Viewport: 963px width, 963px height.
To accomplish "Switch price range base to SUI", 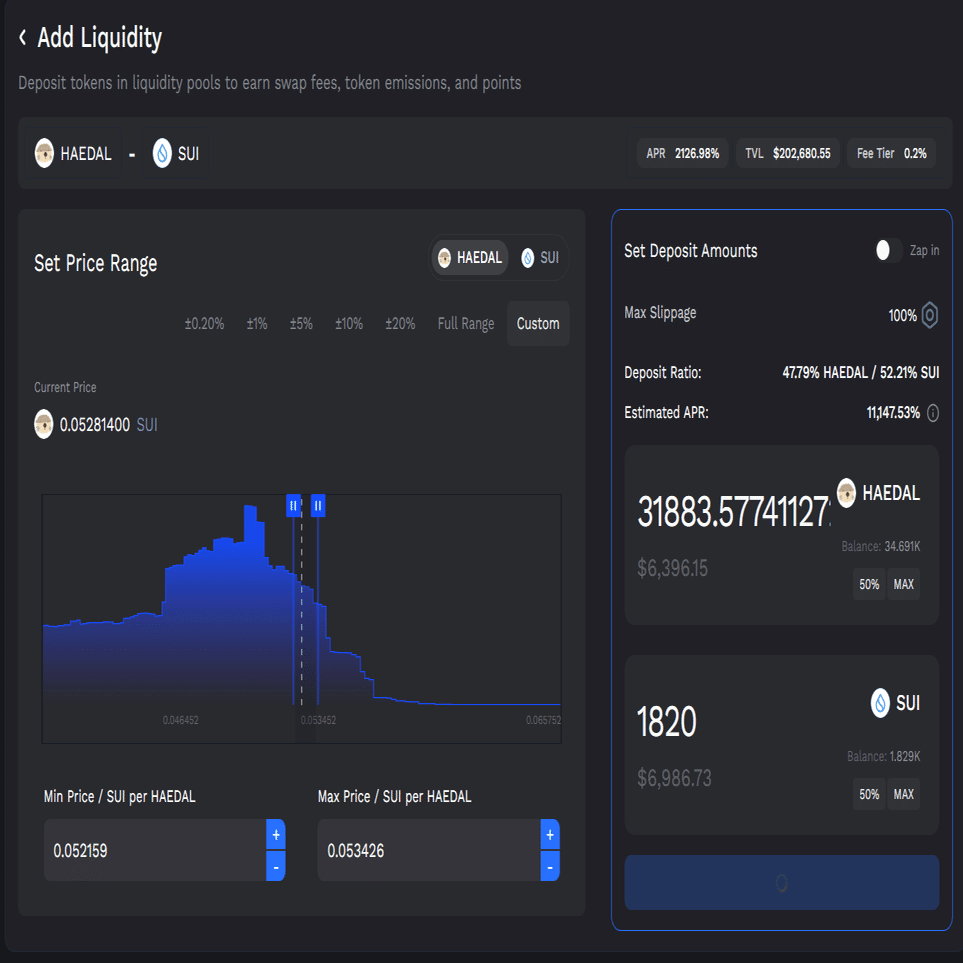I will pyautogui.click(x=540, y=257).
